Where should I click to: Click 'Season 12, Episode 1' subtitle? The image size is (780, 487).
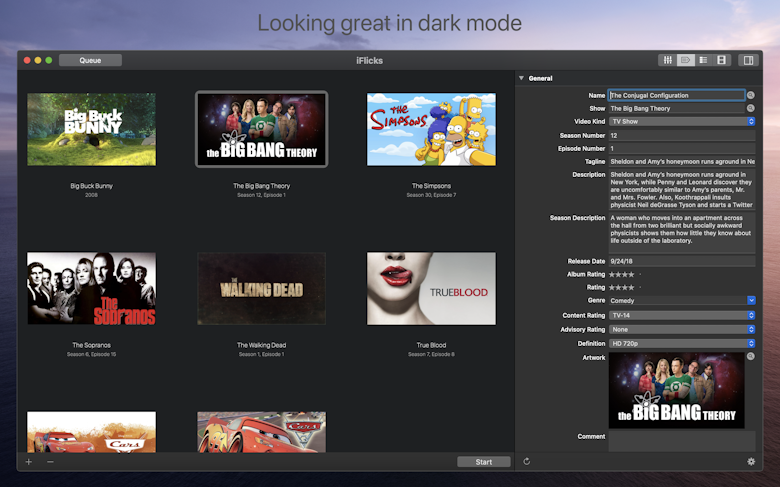tap(262, 195)
